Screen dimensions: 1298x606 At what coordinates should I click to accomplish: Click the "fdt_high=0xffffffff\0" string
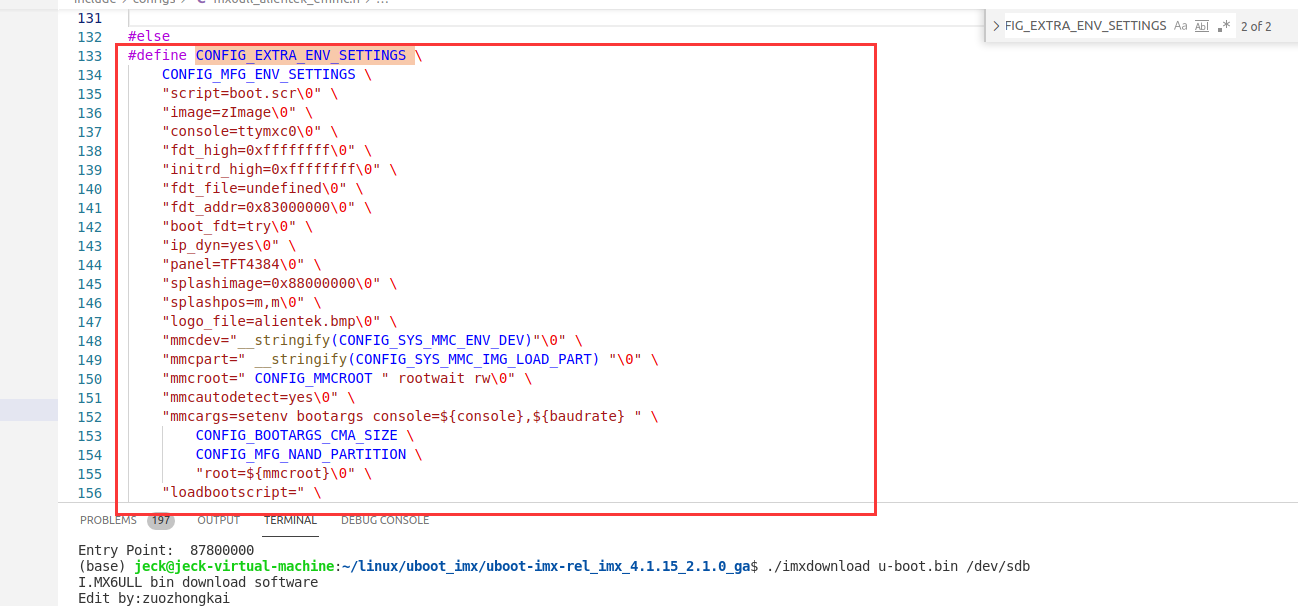(259, 151)
